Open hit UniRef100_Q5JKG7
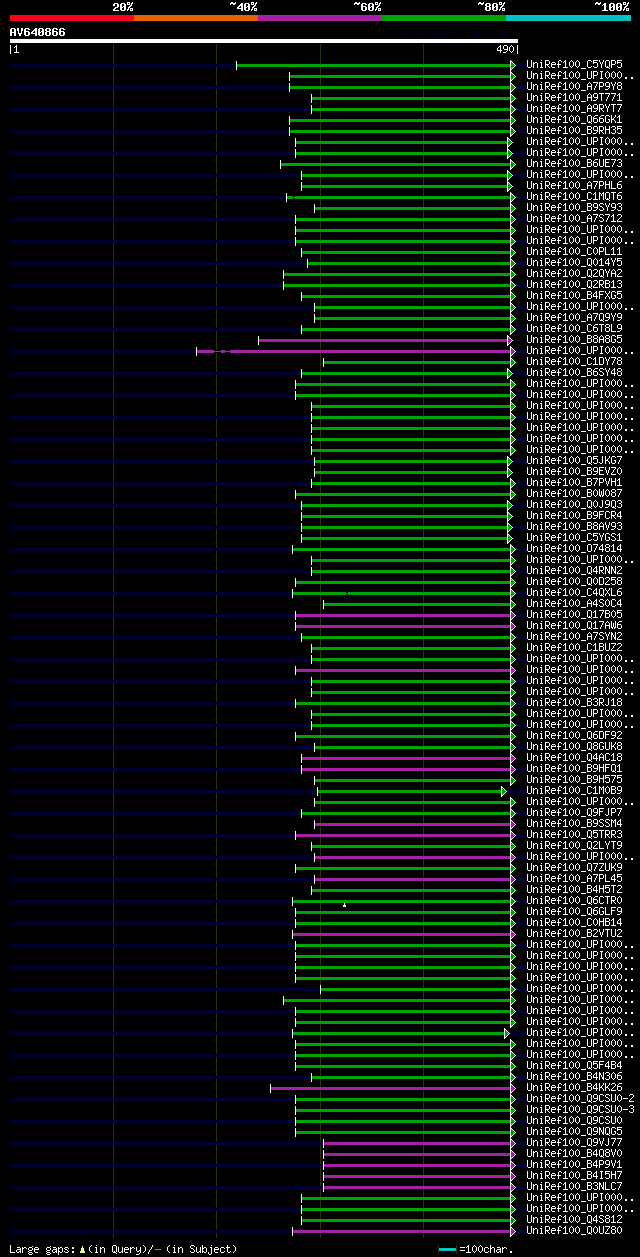The width and height of the screenshot is (640, 1257). click(574, 461)
